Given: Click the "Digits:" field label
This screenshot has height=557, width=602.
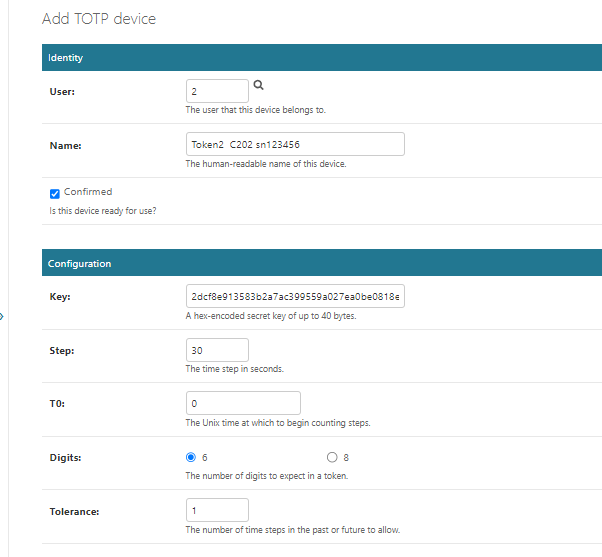Looking at the screenshot, I should pyautogui.click(x=65, y=458).
